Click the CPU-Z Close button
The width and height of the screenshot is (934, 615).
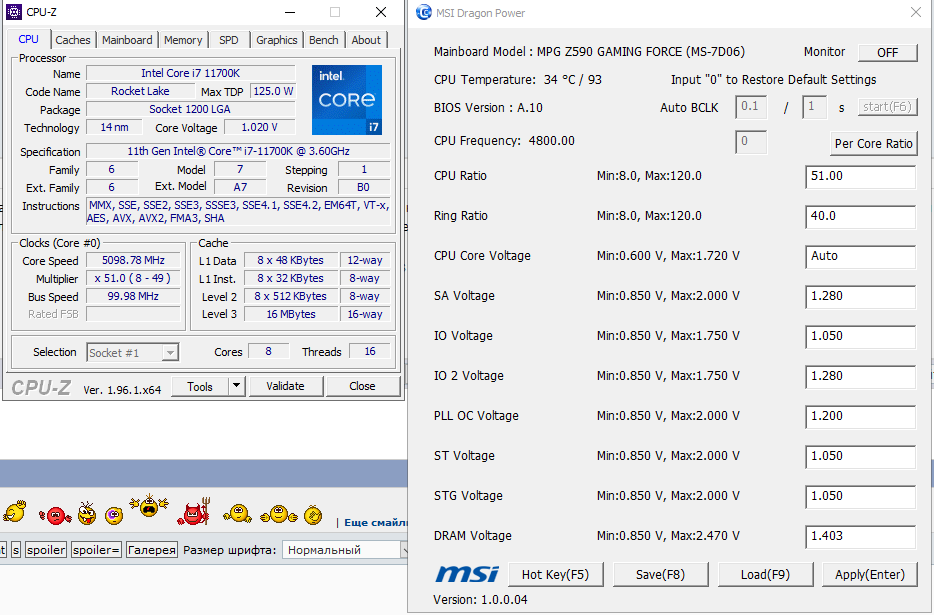362,386
